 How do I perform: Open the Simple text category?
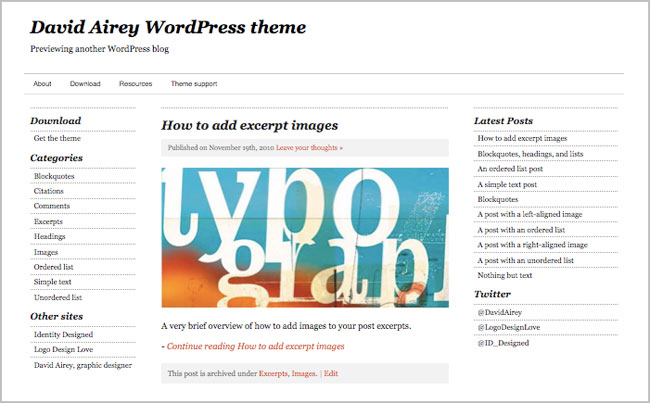click(53, 282)
